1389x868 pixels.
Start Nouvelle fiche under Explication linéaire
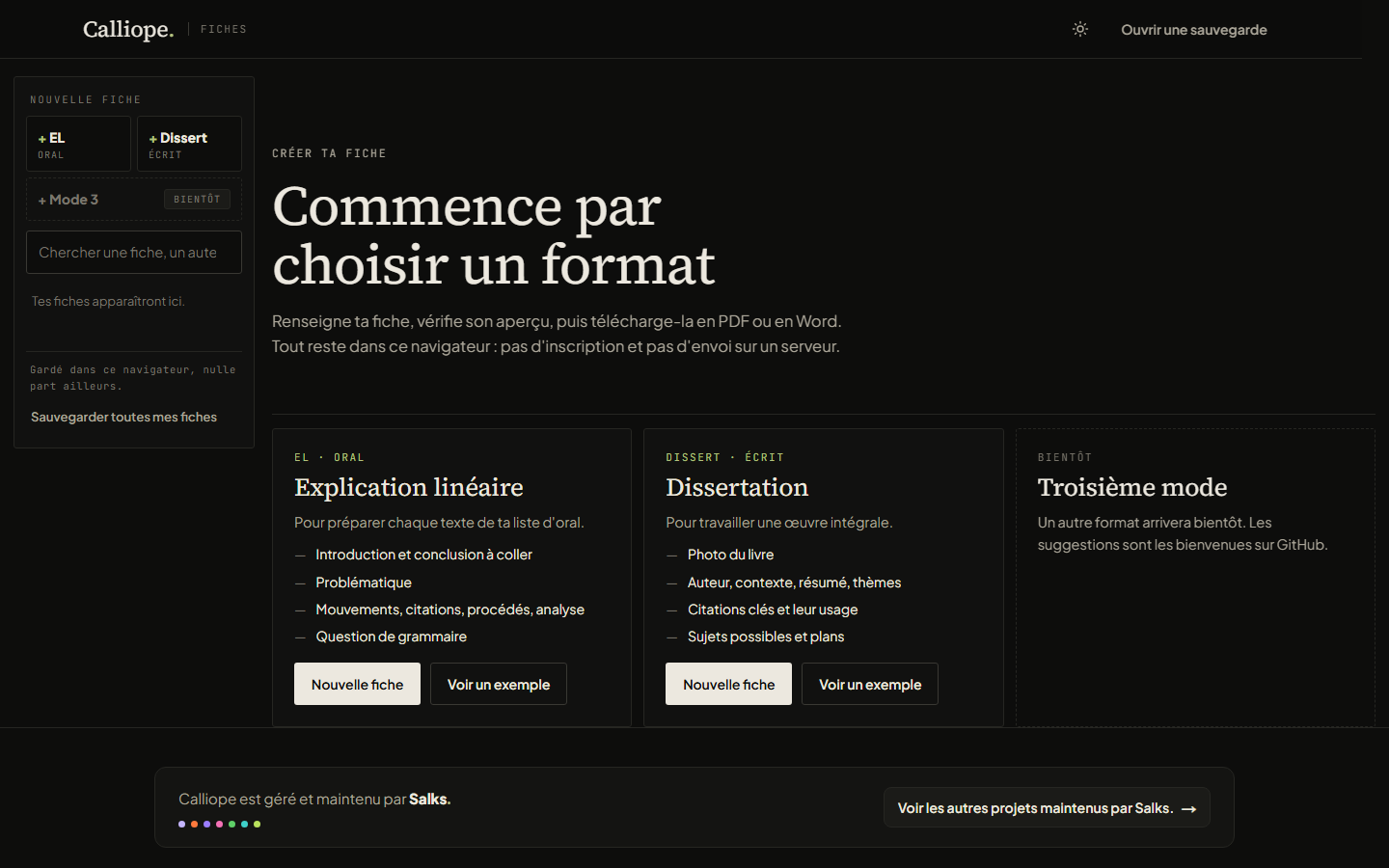point(357,684)
